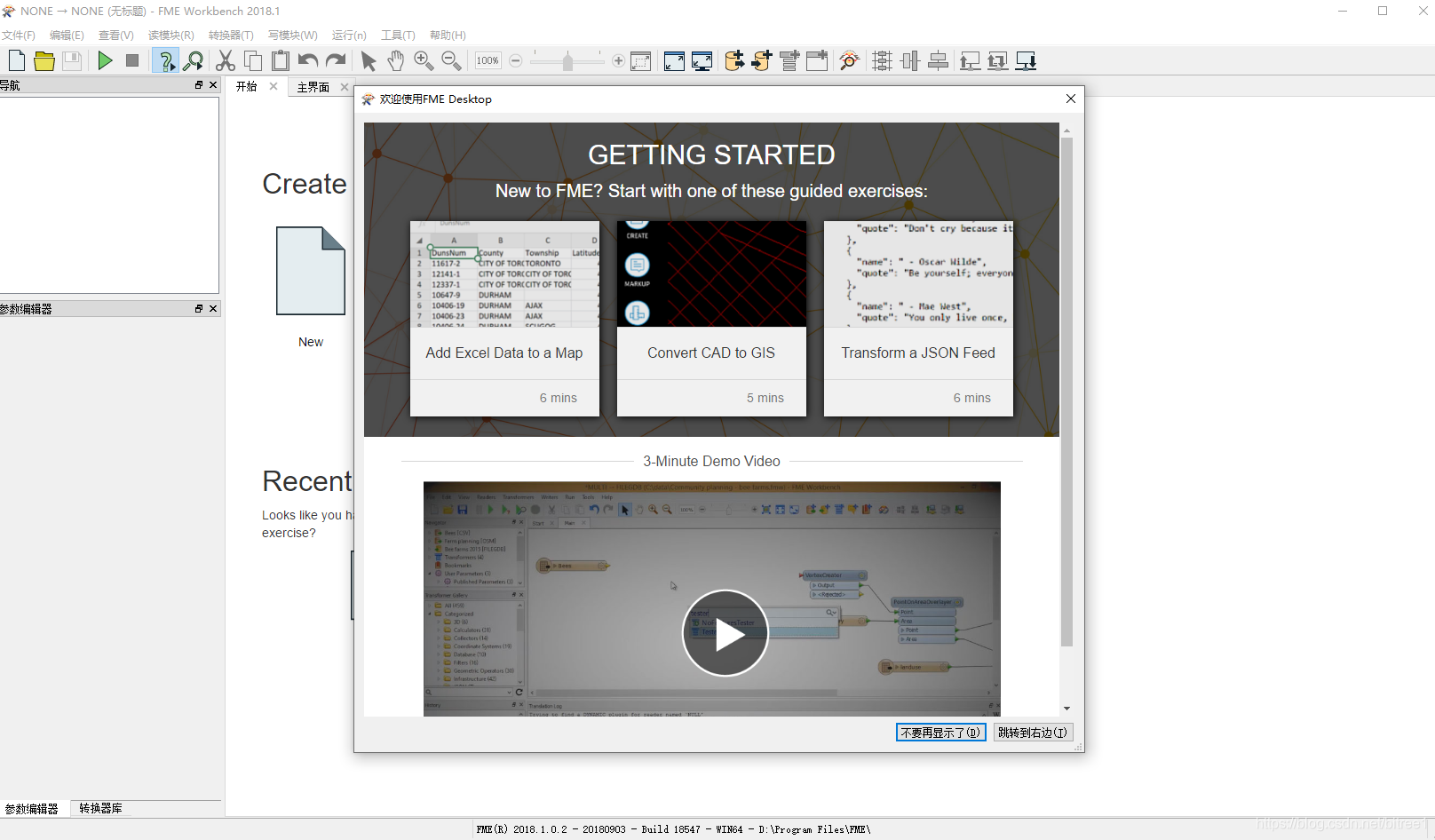Click the 不要再显示了(D) button
The width and height of the screenshot is (1435, 840).
click(941, 733)
